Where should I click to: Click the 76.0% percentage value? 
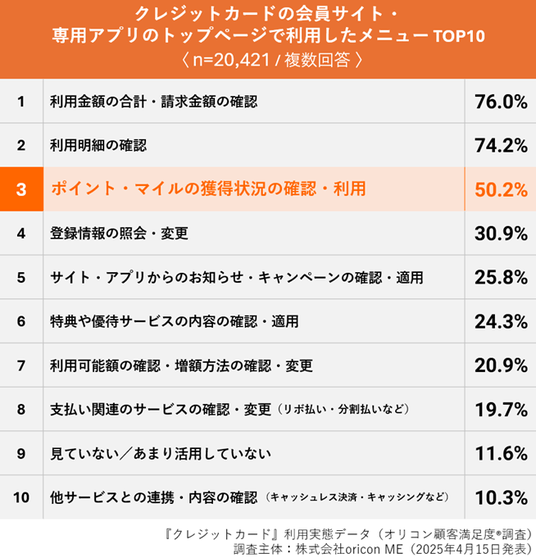click(x=501, y=102)
